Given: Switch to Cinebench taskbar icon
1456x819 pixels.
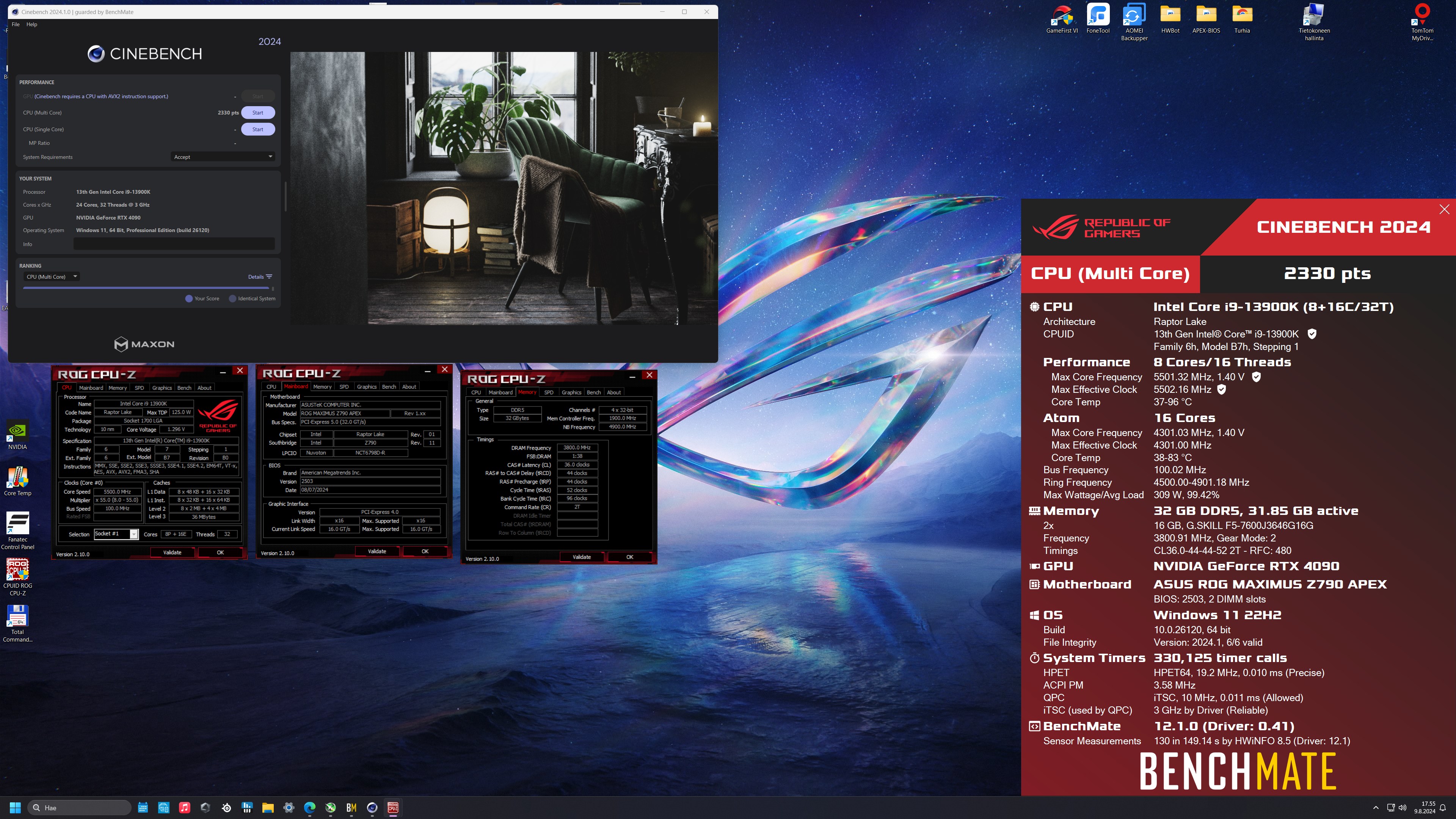Looking at the screenshot, I should [x=372, y=808].
